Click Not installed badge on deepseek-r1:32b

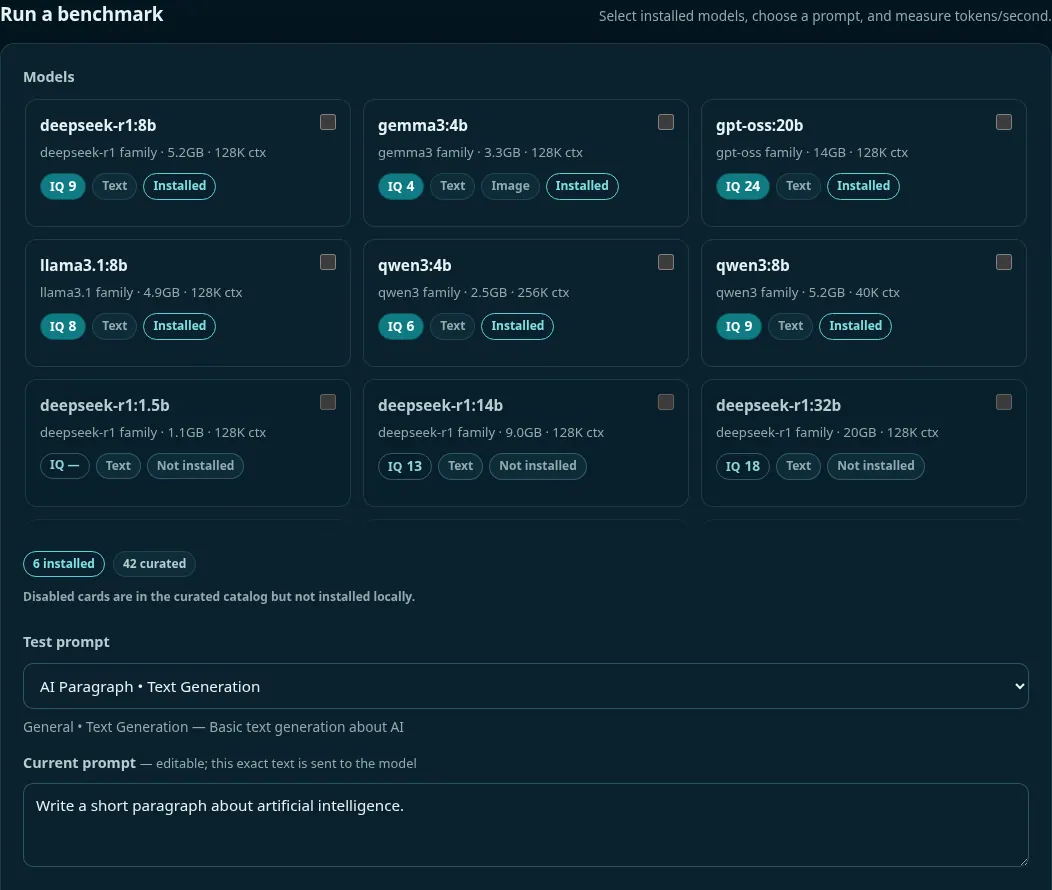pos(876,465)
